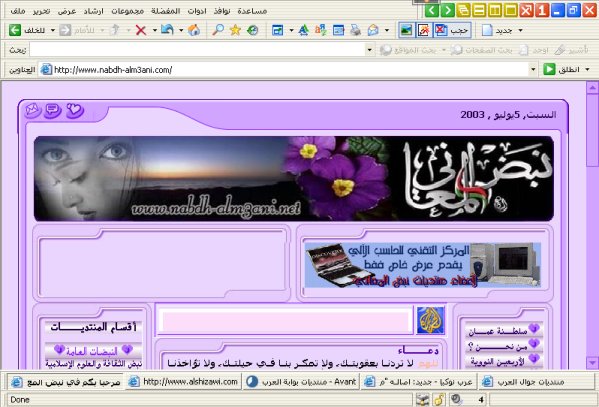Expand the full screen icon dropdown arrow
Viewport: 599px width, 407px height.
pyautogui.click(x=291, y=30)
